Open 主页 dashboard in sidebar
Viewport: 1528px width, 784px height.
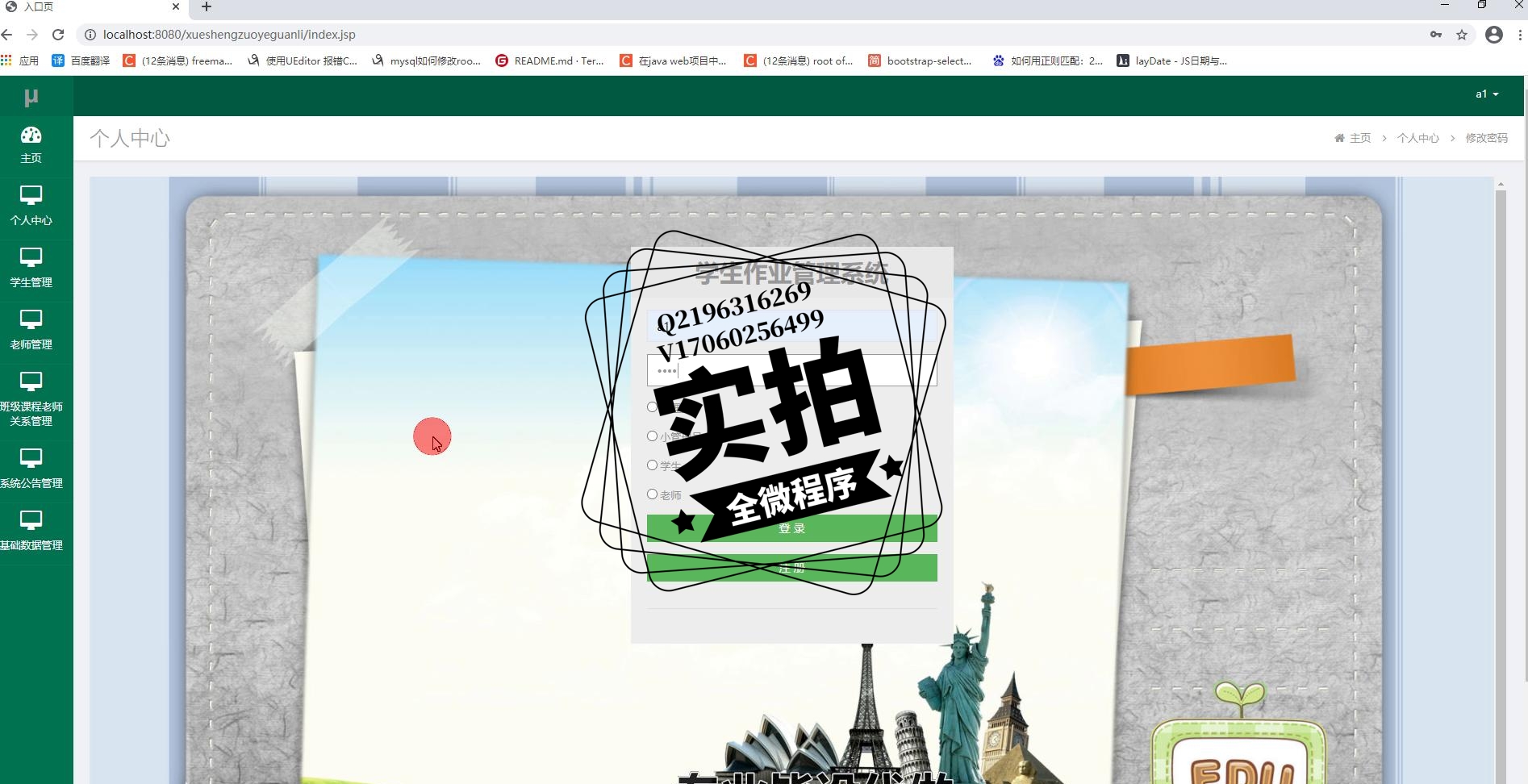[x=31, y=145]
